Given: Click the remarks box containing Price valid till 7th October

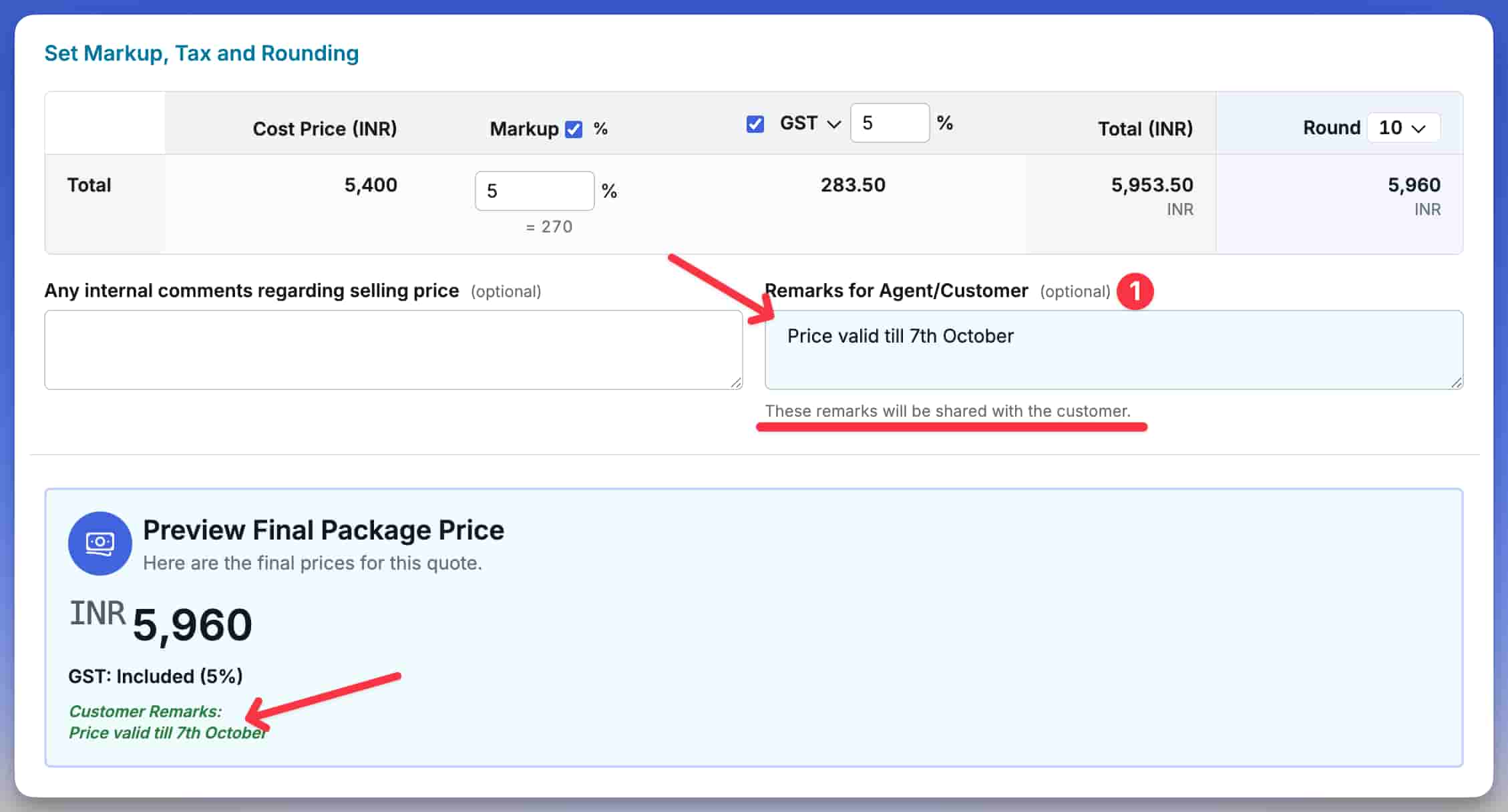Looking at the screenshot, I should 1112,350.
